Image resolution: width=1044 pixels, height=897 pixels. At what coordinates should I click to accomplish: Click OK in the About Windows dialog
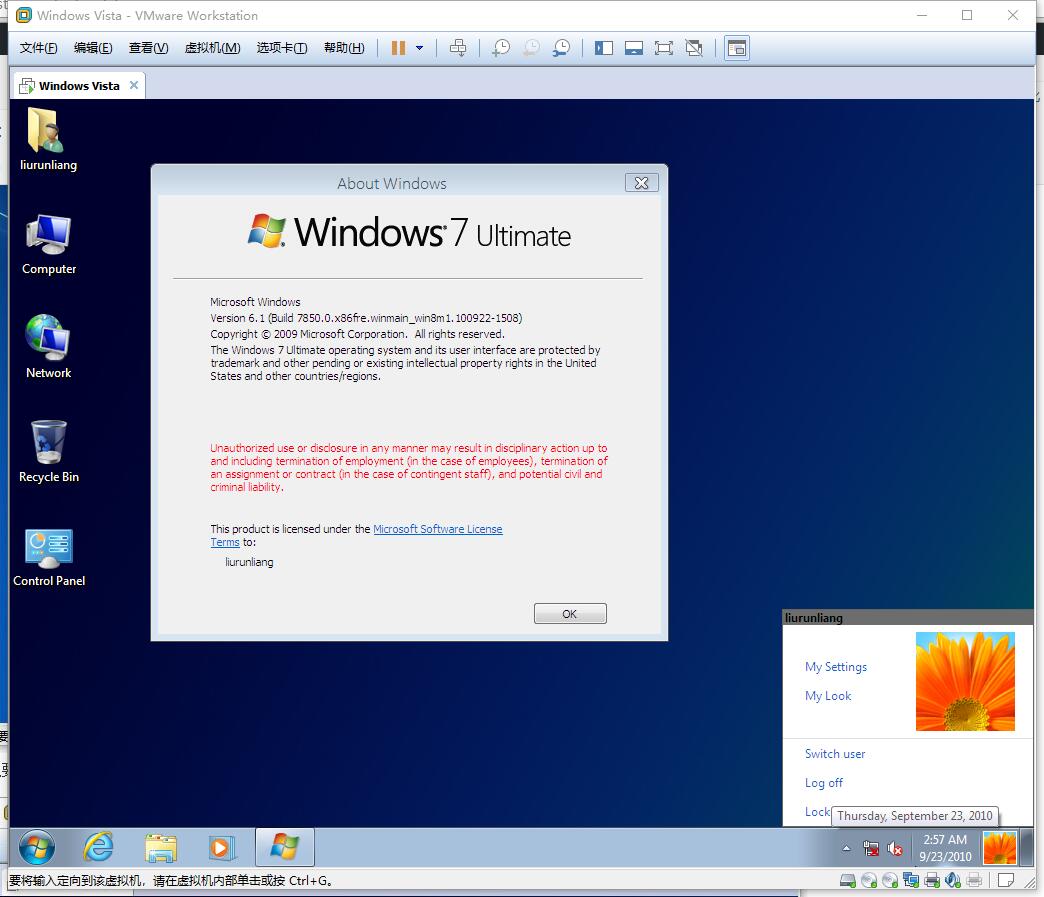570,614
